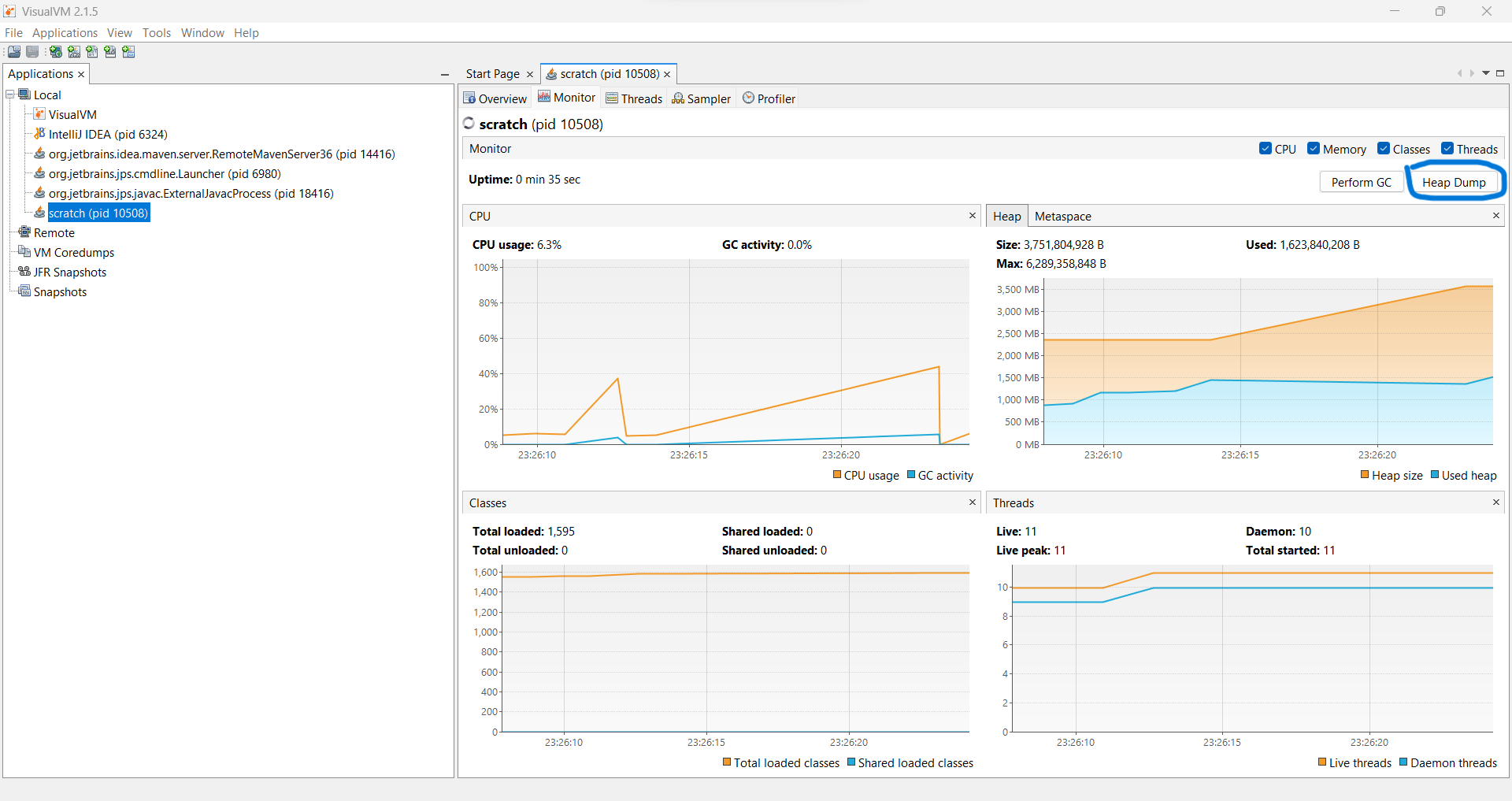Click the Live threads legend swatch
This screenshot has width=1512, height=801.
pyautogui.click(x=1322, y=762)
